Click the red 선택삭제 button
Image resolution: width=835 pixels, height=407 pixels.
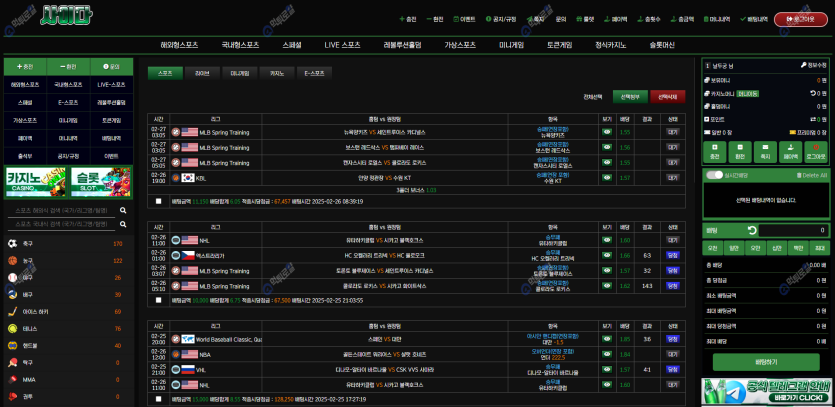[668, 96]
